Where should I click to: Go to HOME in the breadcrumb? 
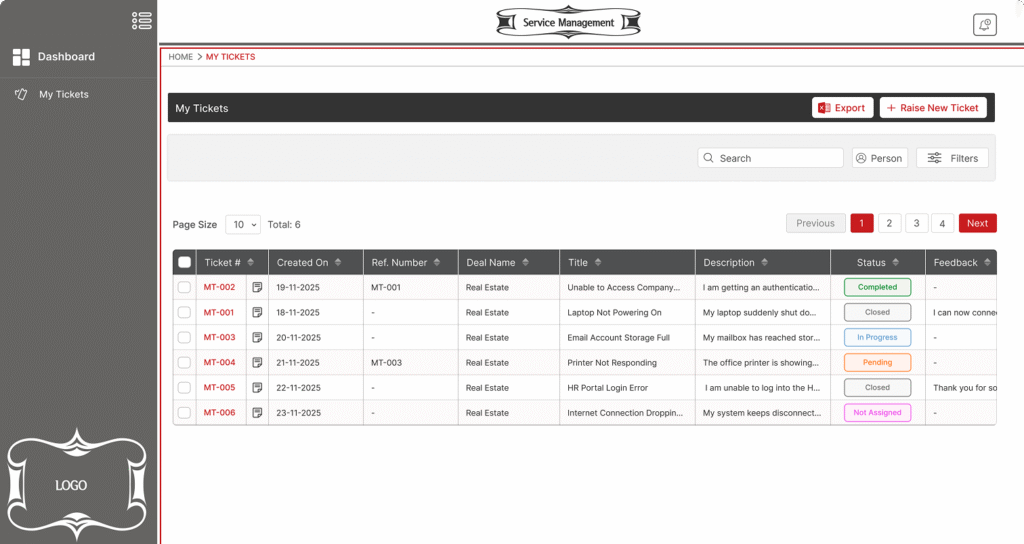click(x=180, y=57)
